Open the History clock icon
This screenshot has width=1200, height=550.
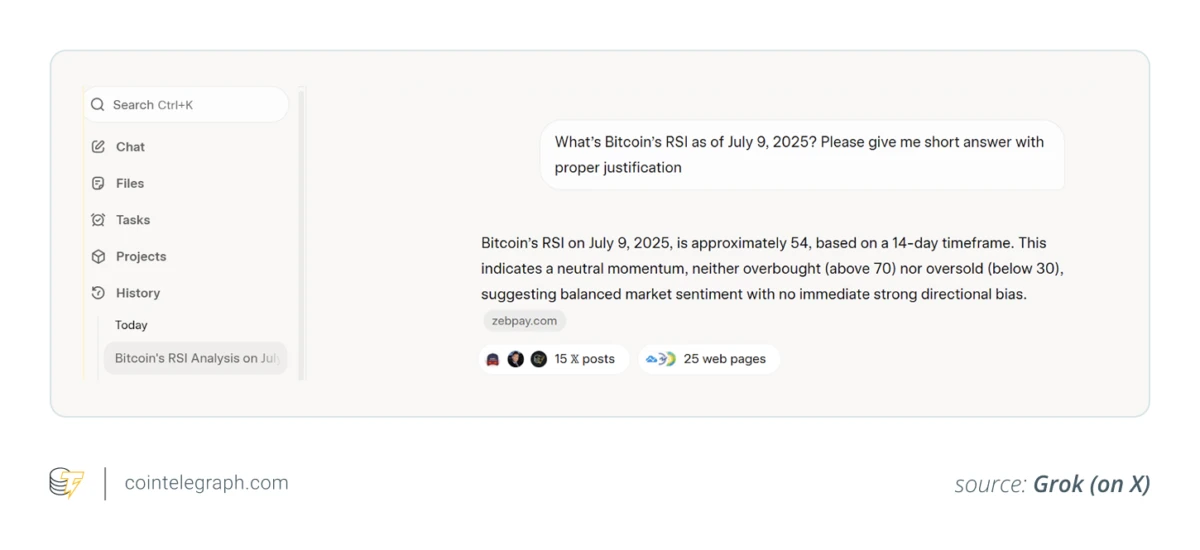[x=98, y=293]
